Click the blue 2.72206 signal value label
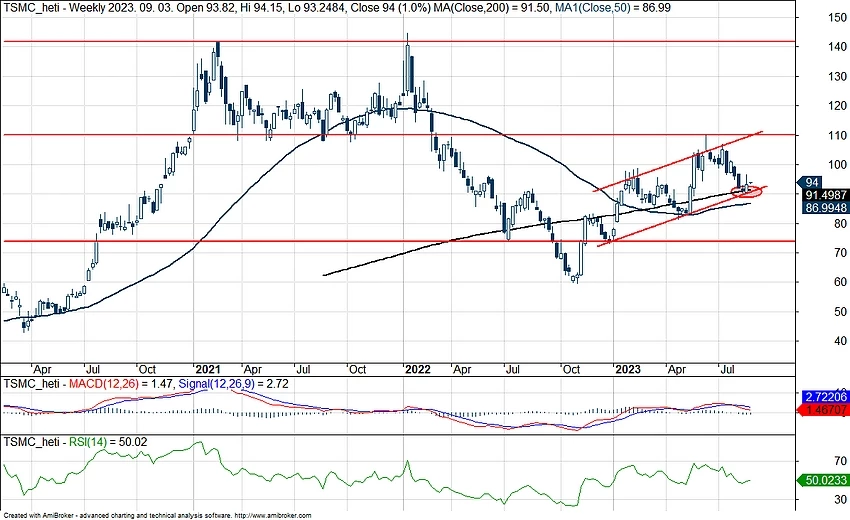 (x=825, y=397)
